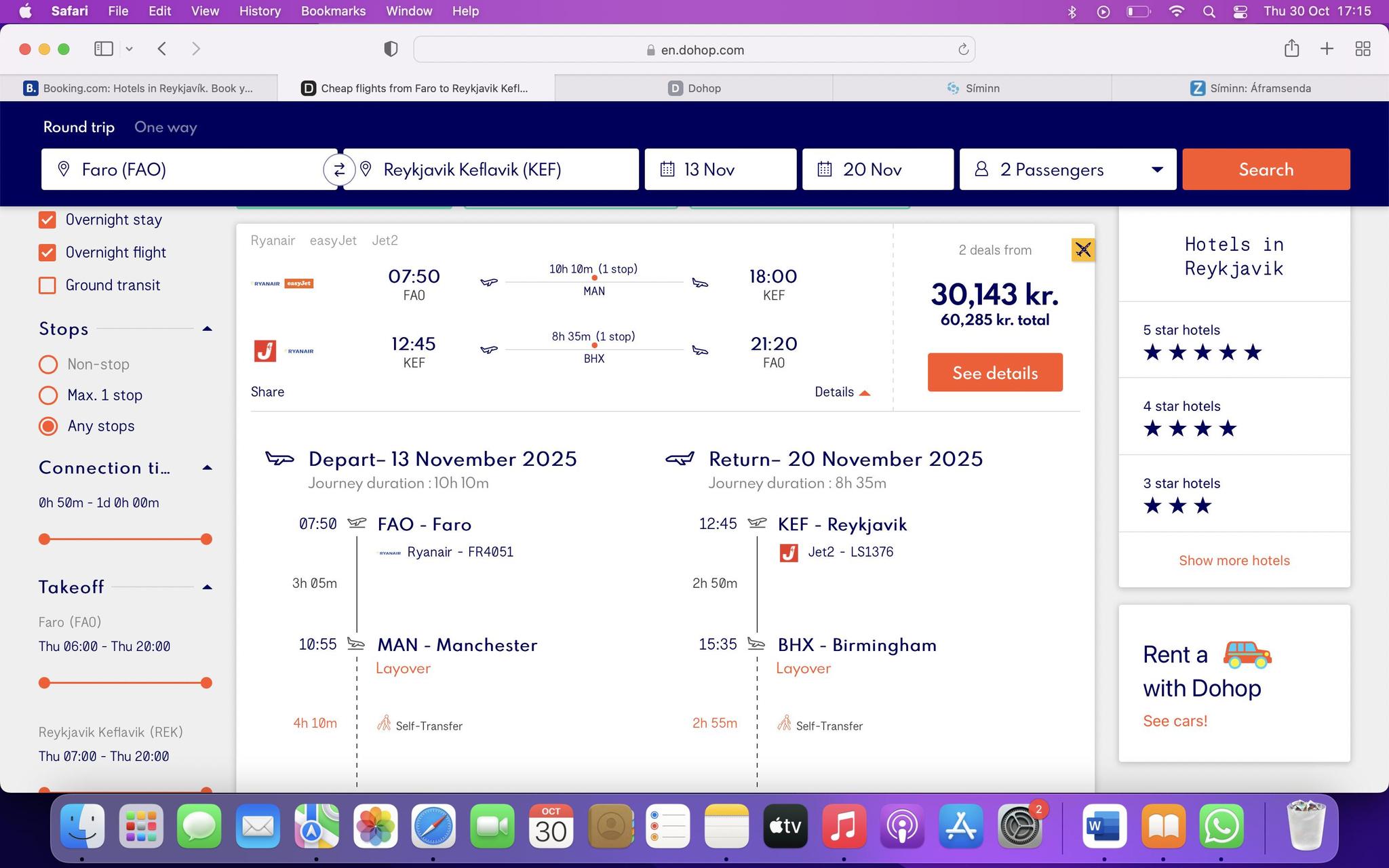The width and height of the screenshot is (1389, 868).
Task: Open the Apple menu
Action: 26,11
